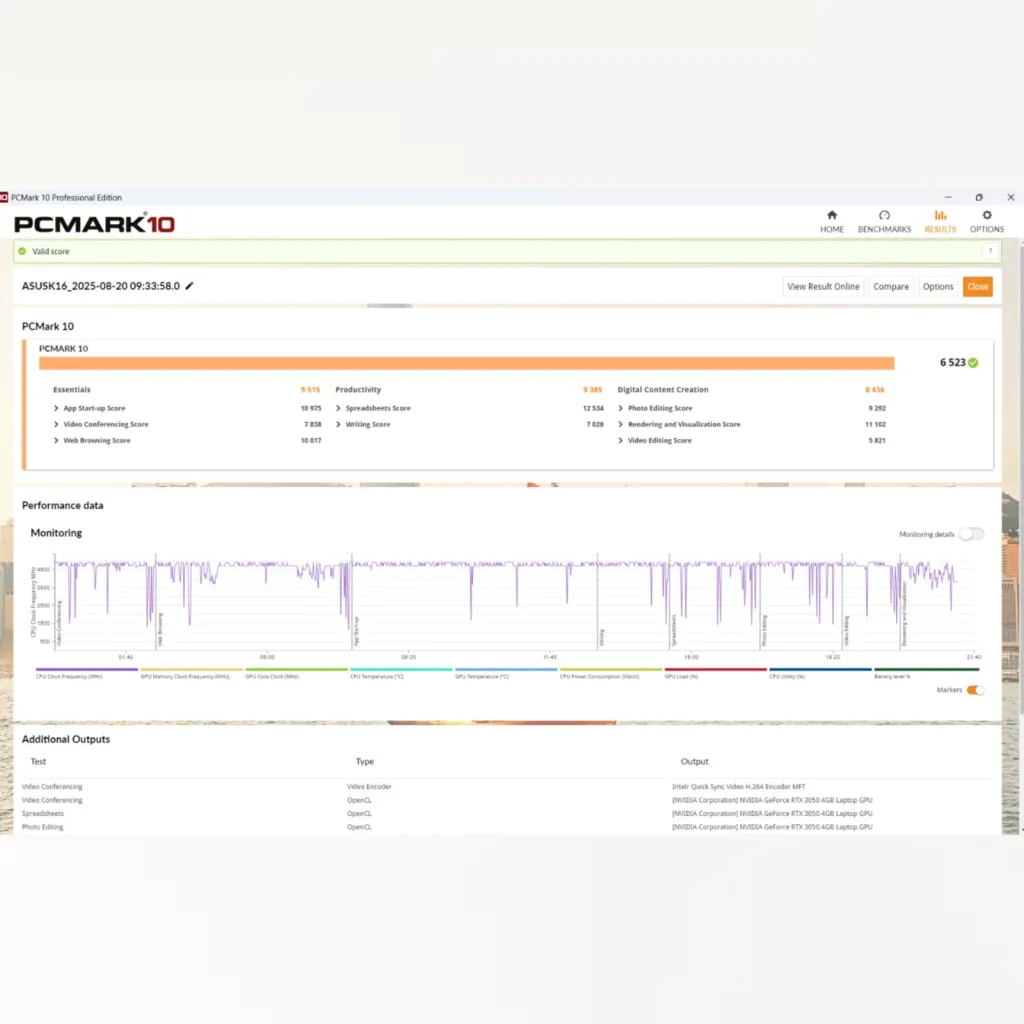Click the overall score 6 523
The height and width of the screenshot is (1024, 1024).
click(952, 363)
